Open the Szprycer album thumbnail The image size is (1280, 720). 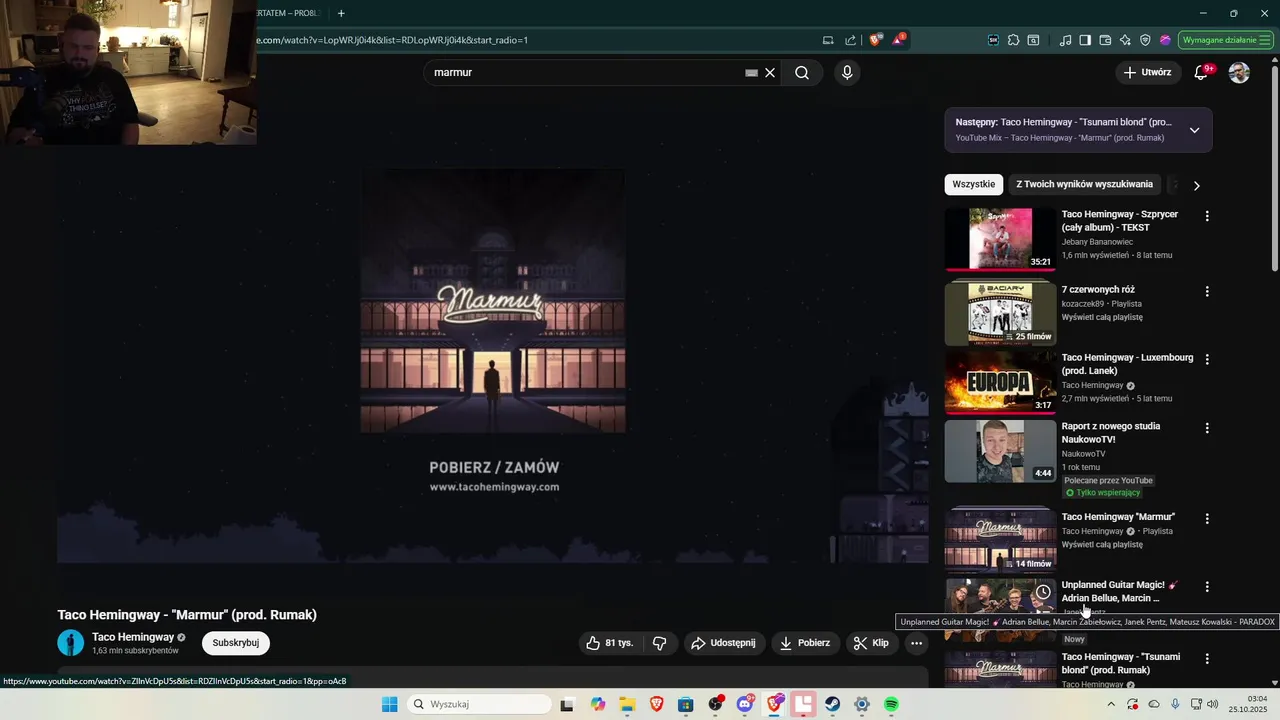pyautogui.click(x=1000, y=239)
